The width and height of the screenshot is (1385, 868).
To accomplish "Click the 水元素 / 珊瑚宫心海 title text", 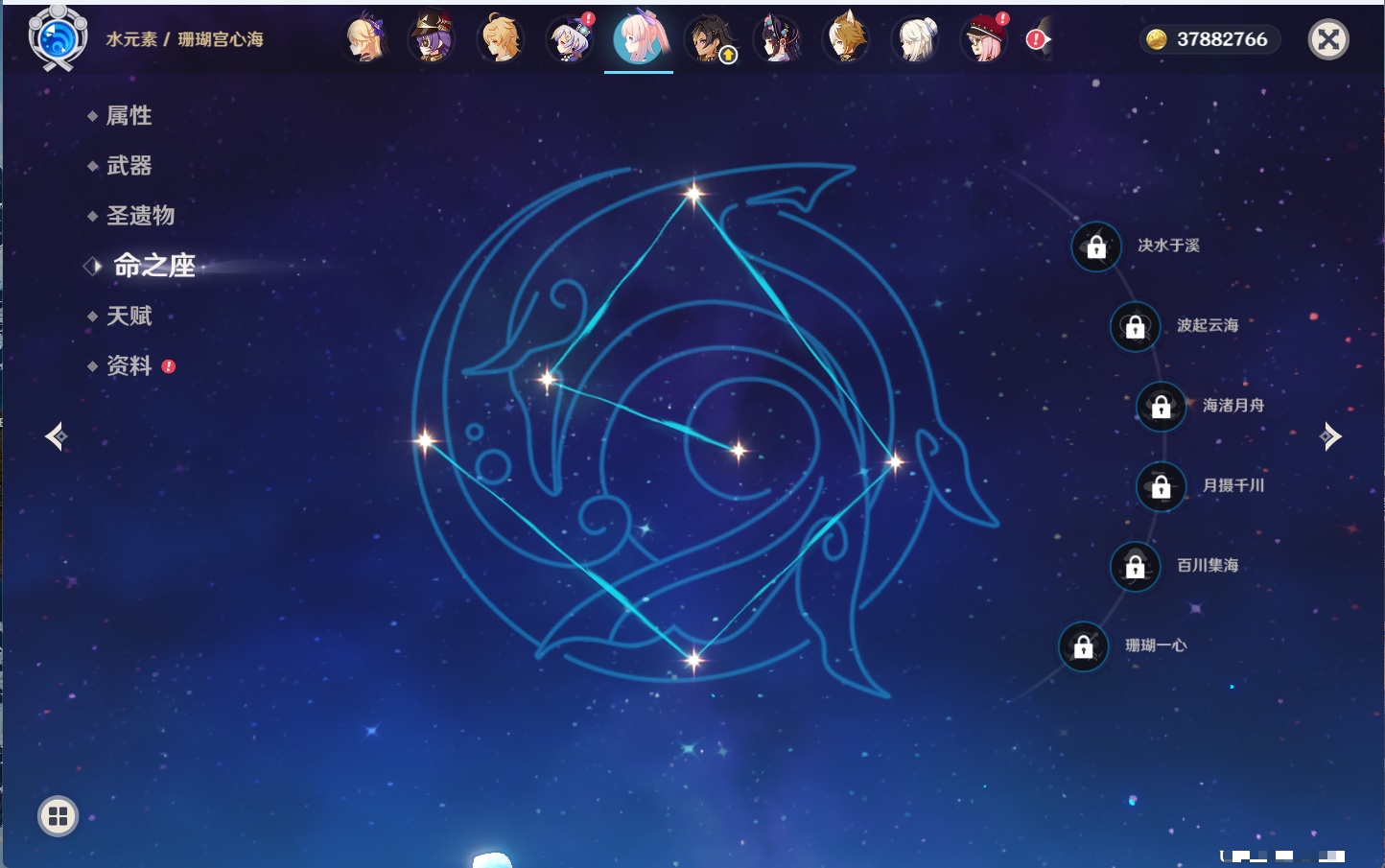I will tap(184, 39).
